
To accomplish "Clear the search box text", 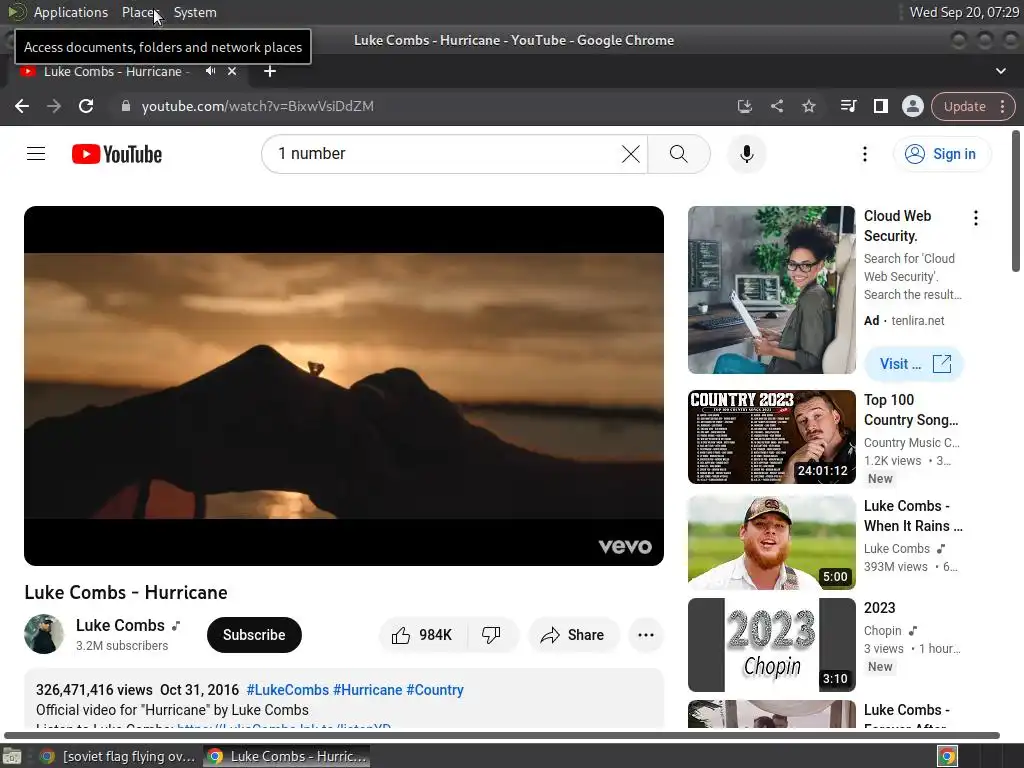I will point(630,154).
